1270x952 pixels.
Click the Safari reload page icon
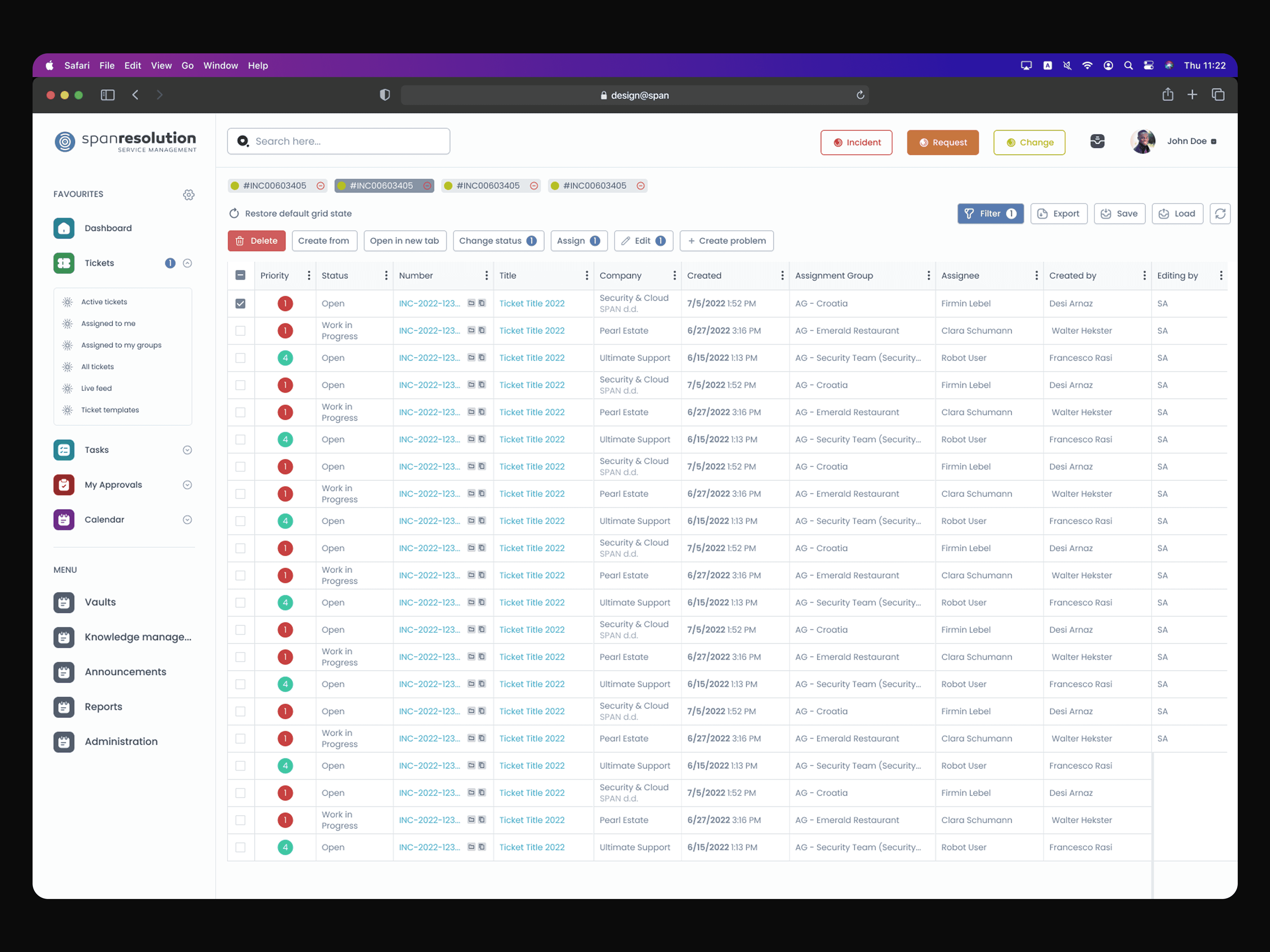[x=860, y=95]
